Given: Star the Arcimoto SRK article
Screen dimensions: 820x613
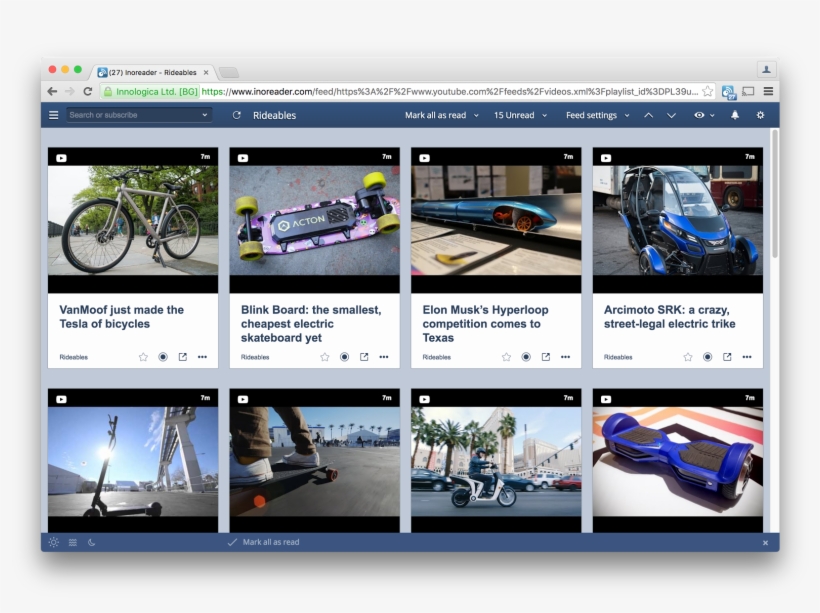Looking at the screenshot, I should coord(688,357).
